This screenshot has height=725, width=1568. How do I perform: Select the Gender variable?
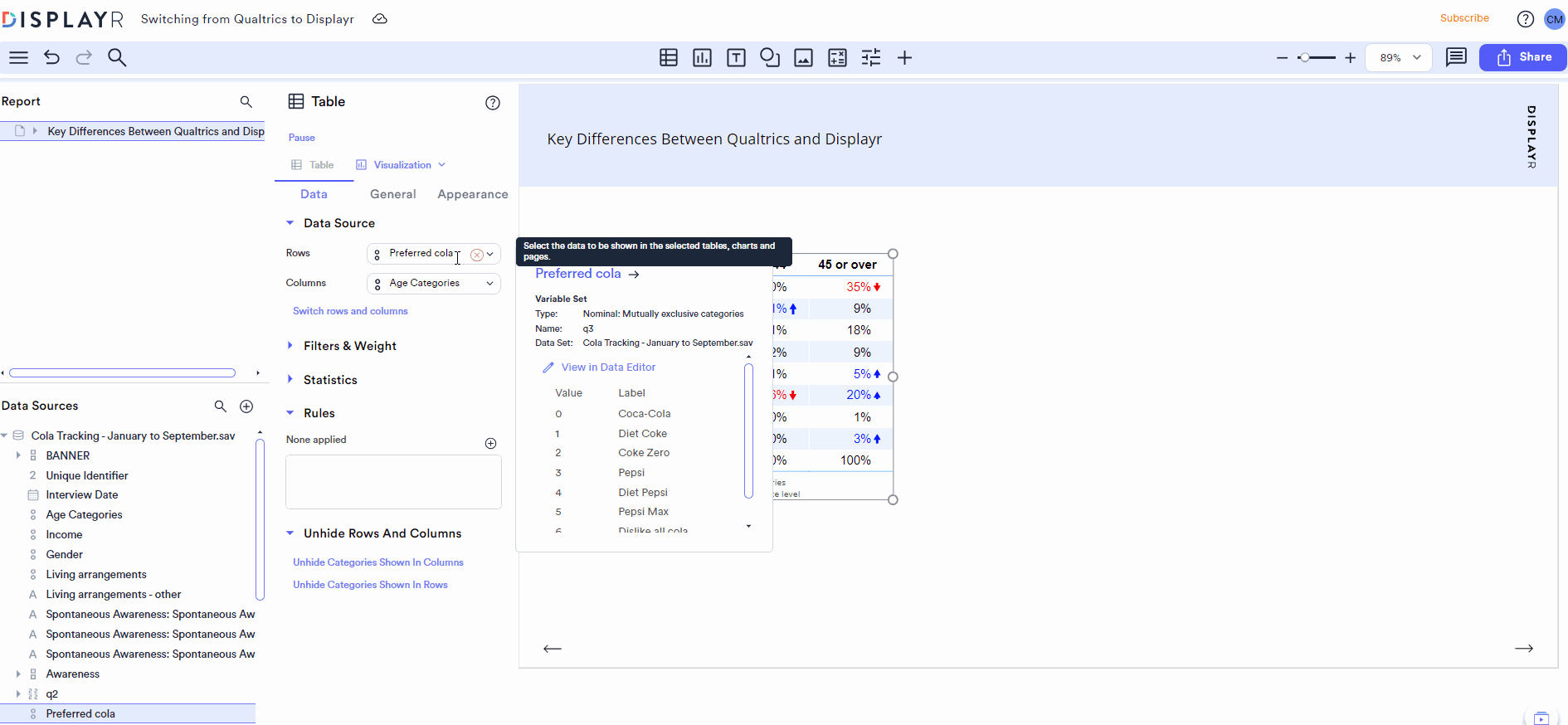tap(65, 555)
